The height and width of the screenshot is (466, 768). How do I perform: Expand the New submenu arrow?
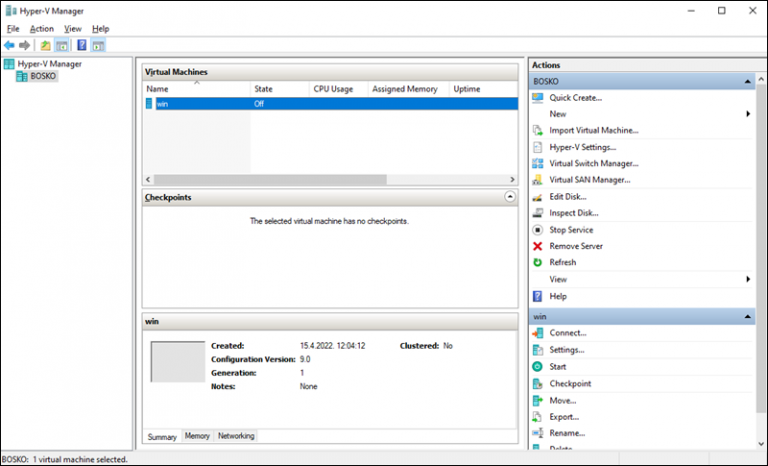pyautogui.click(x=748, y=114)
